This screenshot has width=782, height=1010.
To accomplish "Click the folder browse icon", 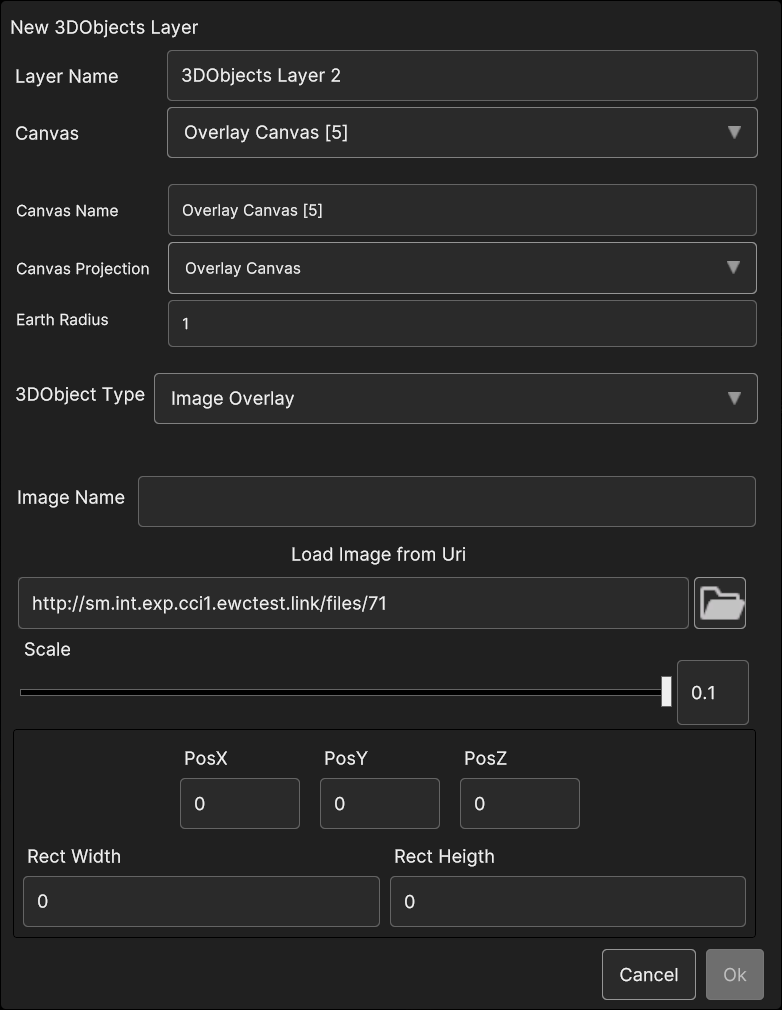I will [x=720, y=603].
